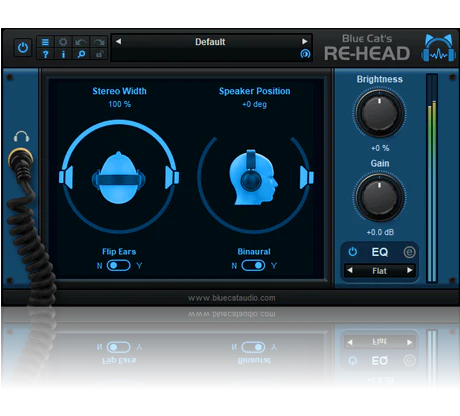Screen dimensions: 460x416
Task: Click the Blue Cat headphones logo
Action: point(438,48)
